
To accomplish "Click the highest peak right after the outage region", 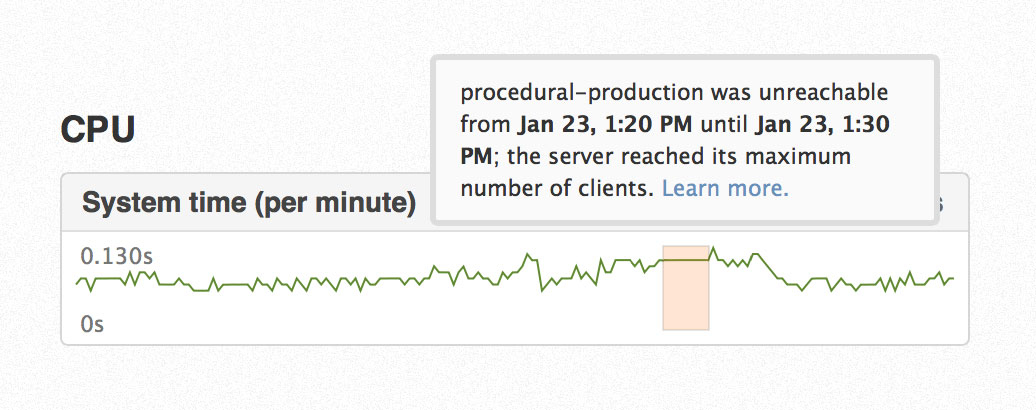I will tap(714, 248).
